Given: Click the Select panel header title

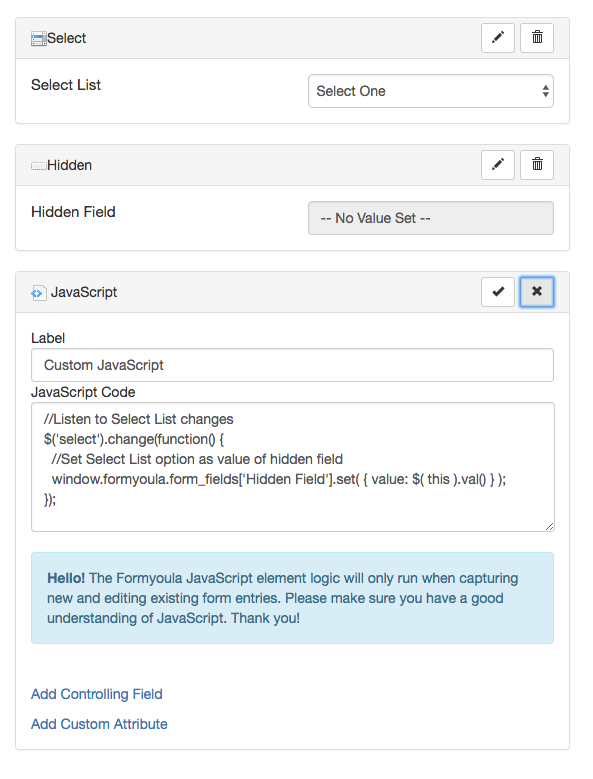Looking at the screenshot, I should coord(67,38).
